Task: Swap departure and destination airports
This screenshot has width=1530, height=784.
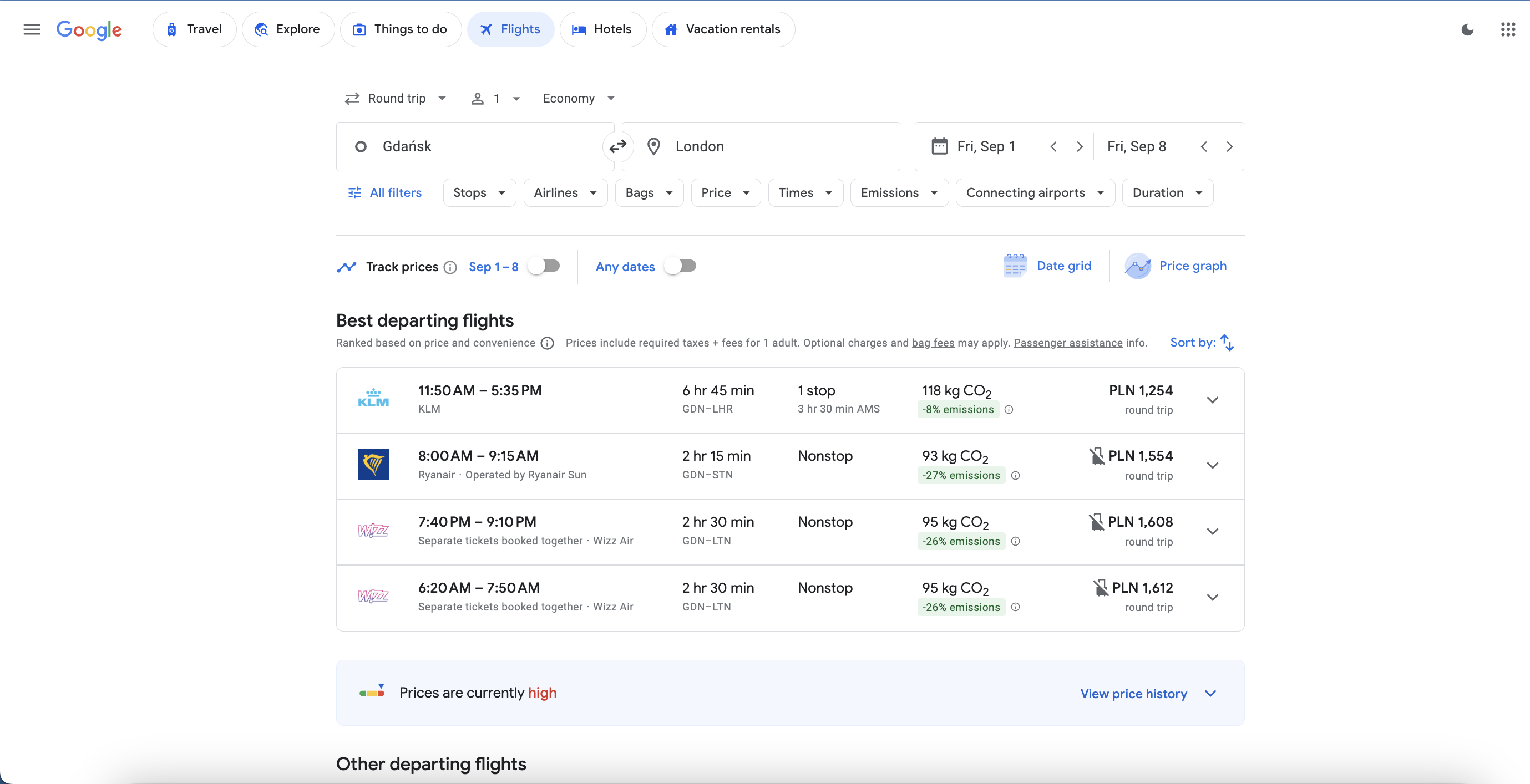Action: pos(617,146)
